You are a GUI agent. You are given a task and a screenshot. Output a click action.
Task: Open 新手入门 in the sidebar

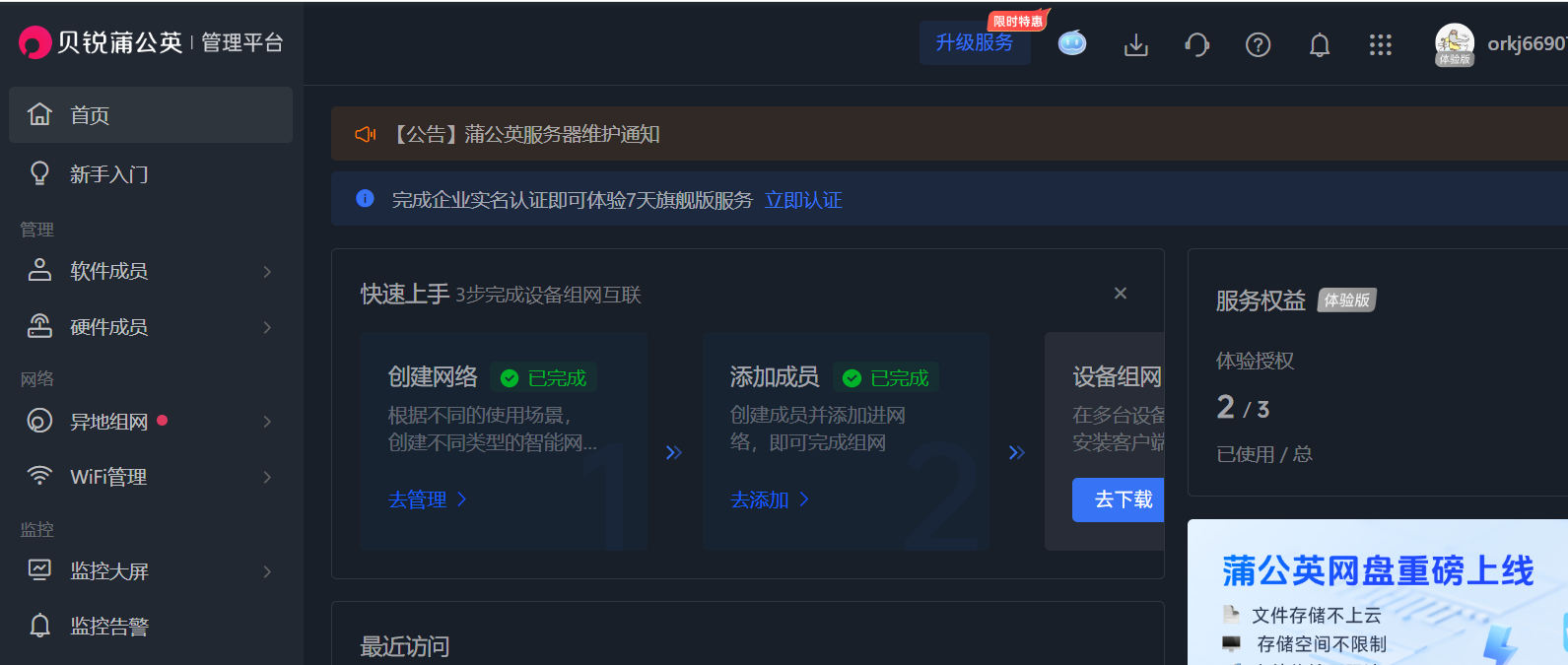tap(151, 173)
